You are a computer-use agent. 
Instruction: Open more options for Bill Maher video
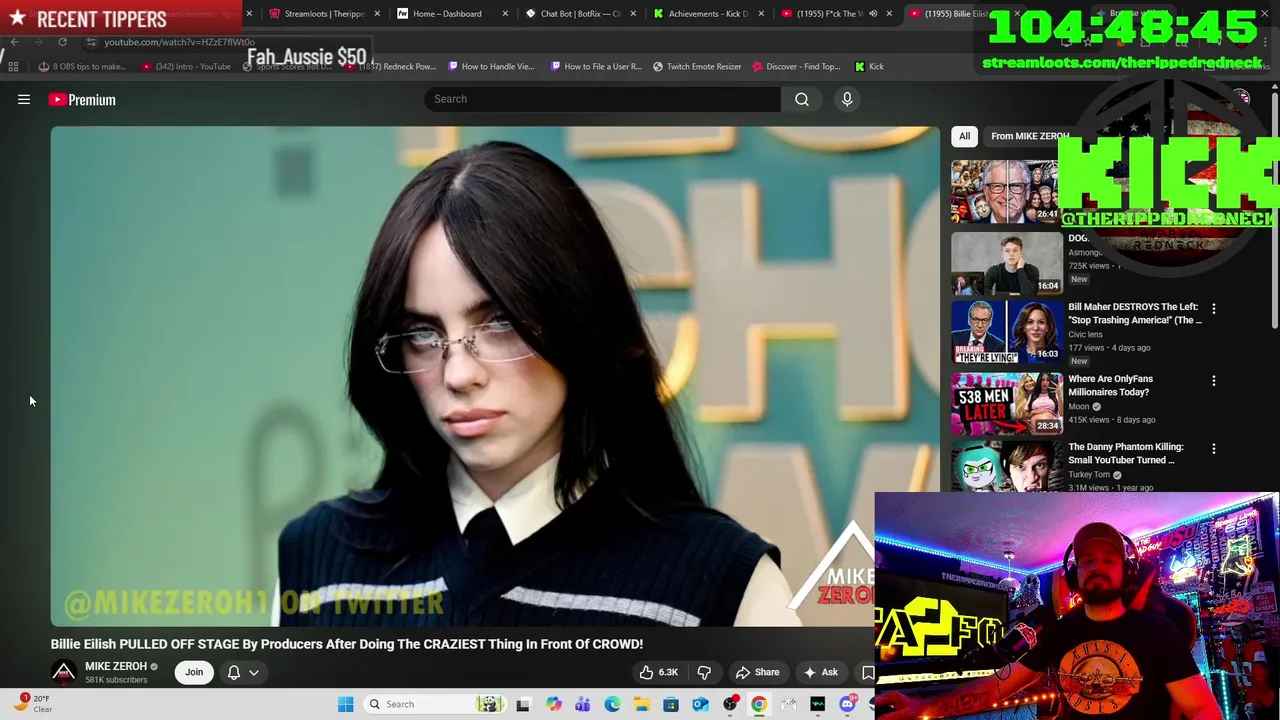[x=1214, y=309]
